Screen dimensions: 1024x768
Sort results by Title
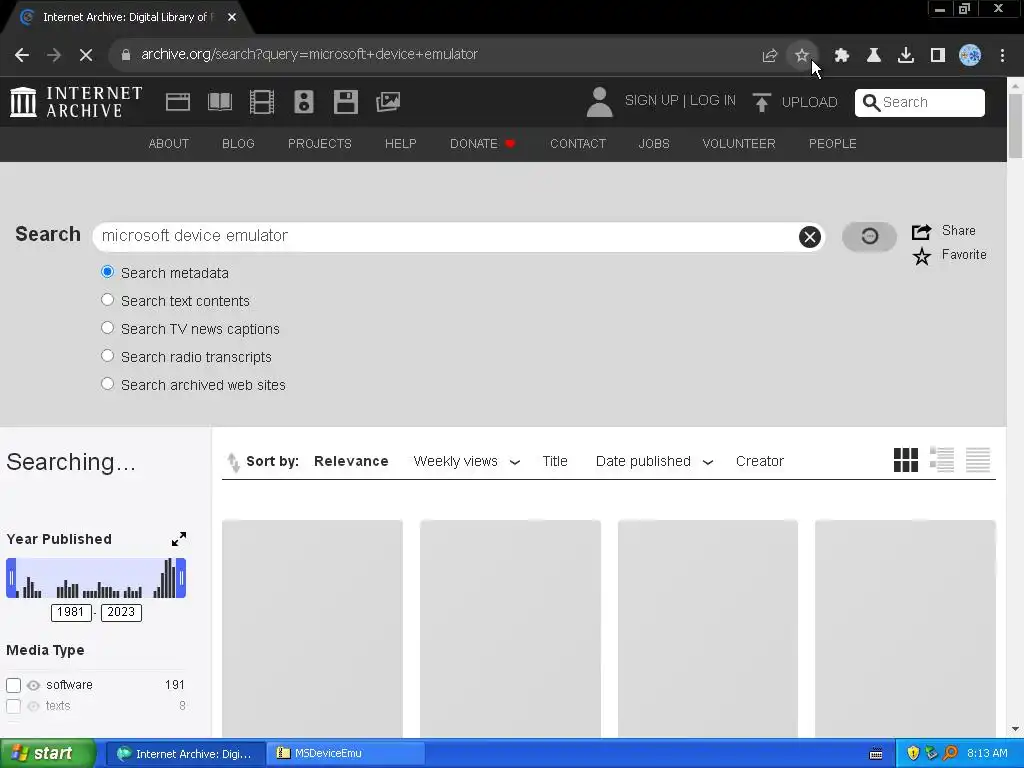(554, 461)
